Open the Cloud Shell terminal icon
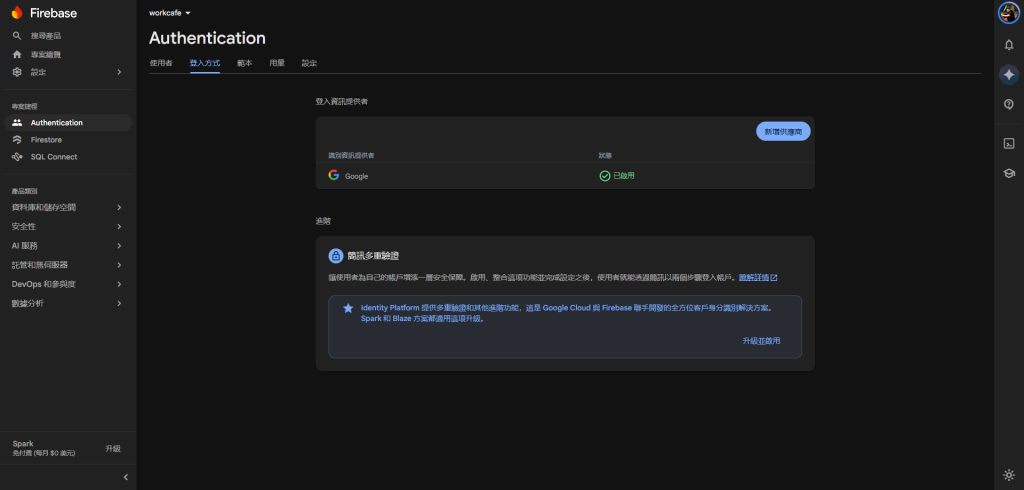Image resolution: width=1024 pixels, height=490 pixels. tap(1008, 144)
